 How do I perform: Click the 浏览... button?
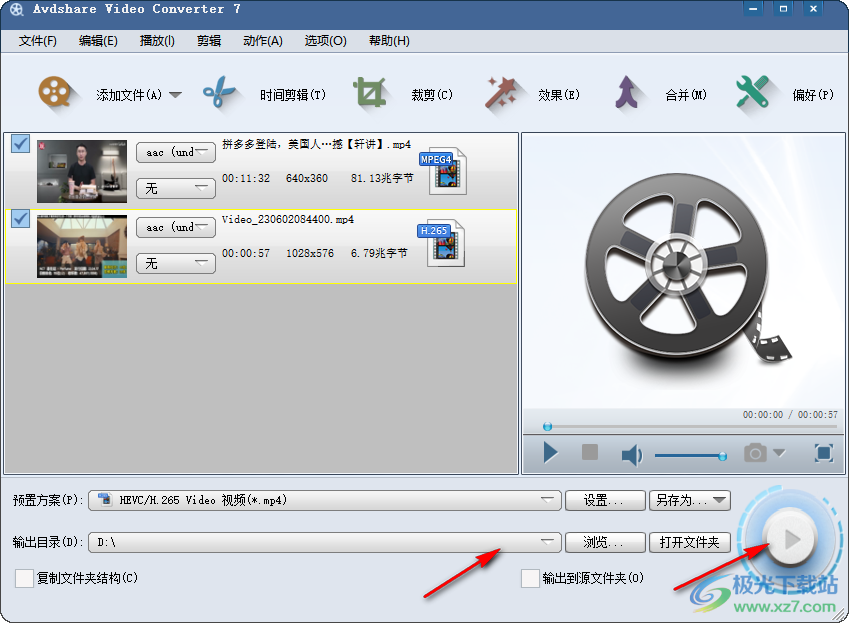[605, 542]
